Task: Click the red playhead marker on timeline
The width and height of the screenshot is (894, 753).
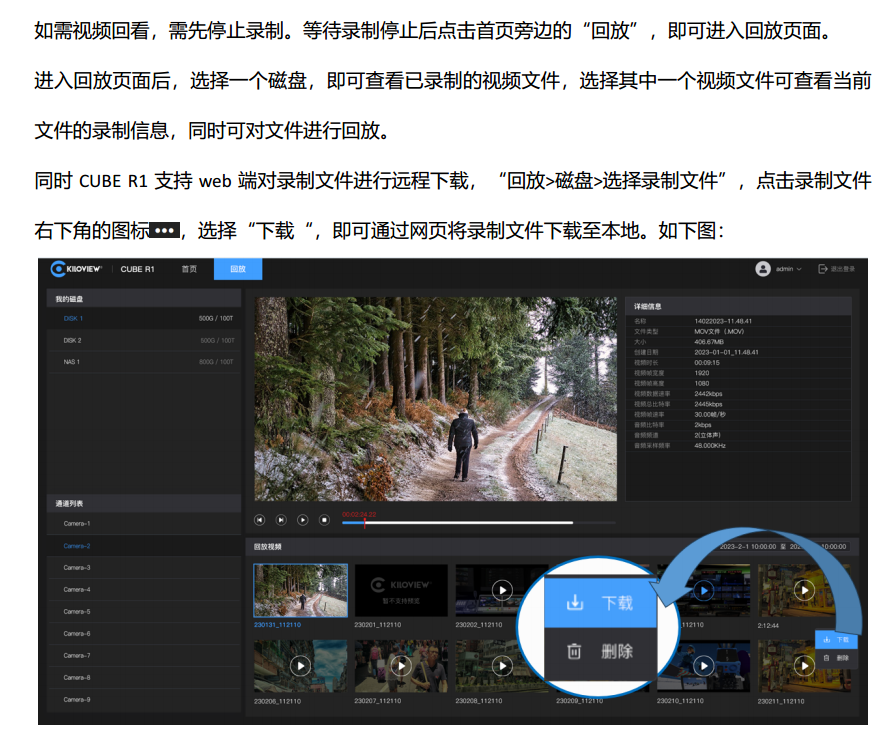Action: pyautogui.click(x=365, y=523)
